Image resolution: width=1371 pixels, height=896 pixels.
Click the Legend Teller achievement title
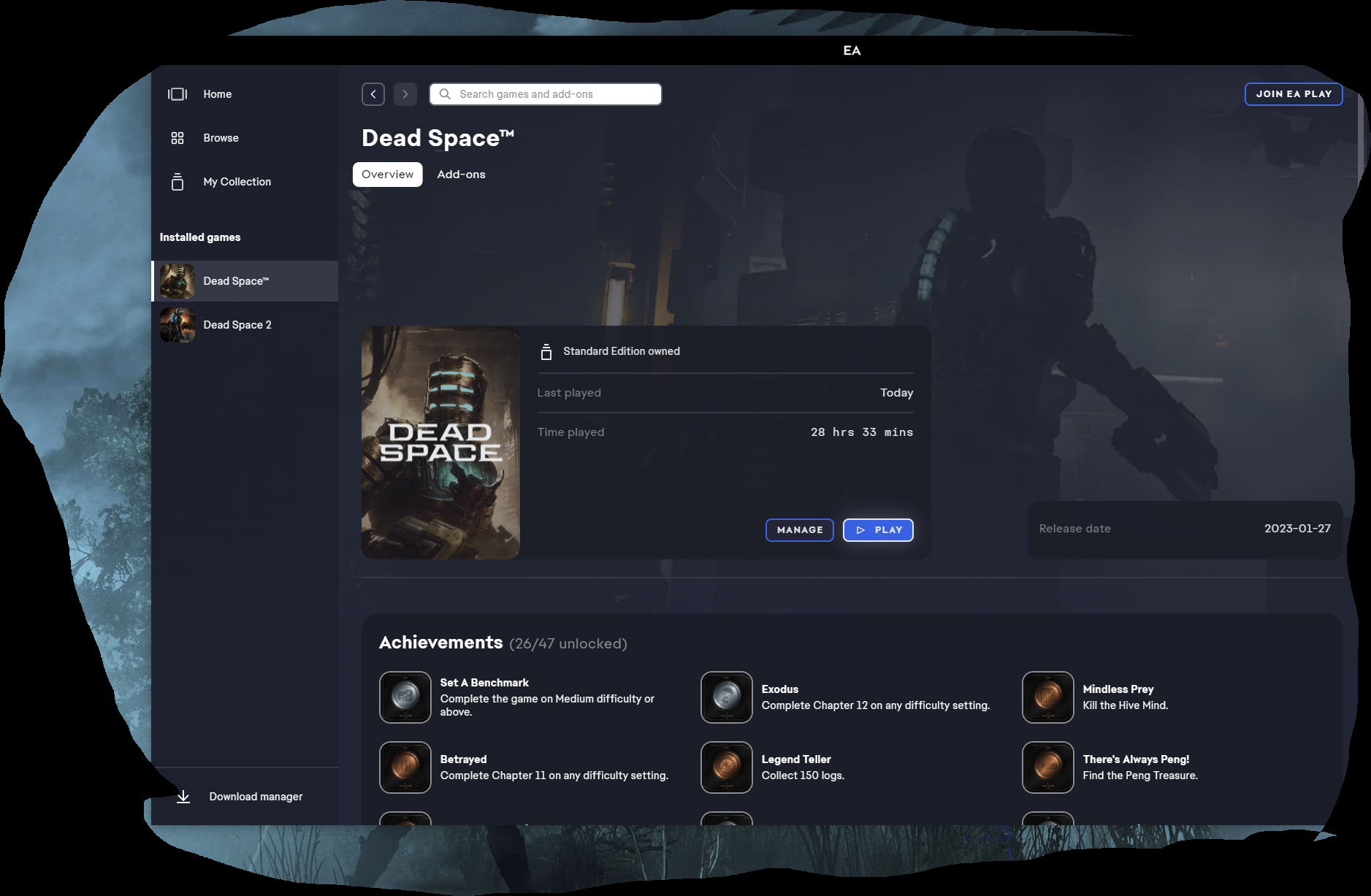click(x=796, y=759)
